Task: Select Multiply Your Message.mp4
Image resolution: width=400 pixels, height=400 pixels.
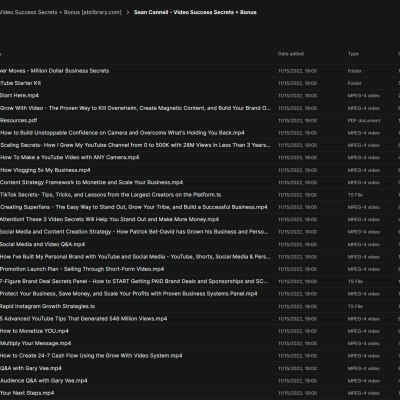Action: point(35,343)
